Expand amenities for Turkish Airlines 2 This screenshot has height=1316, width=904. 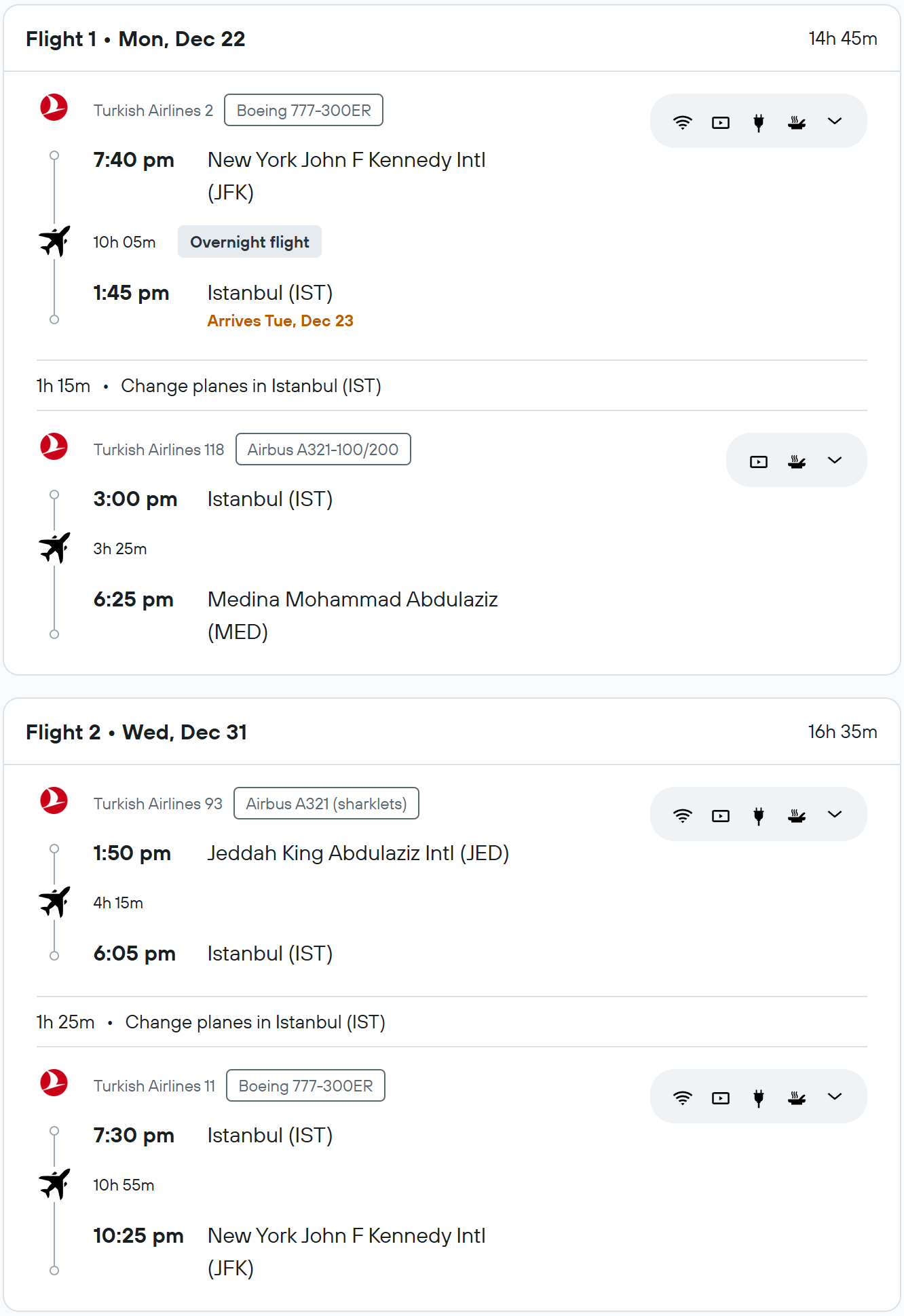[835, 121]
